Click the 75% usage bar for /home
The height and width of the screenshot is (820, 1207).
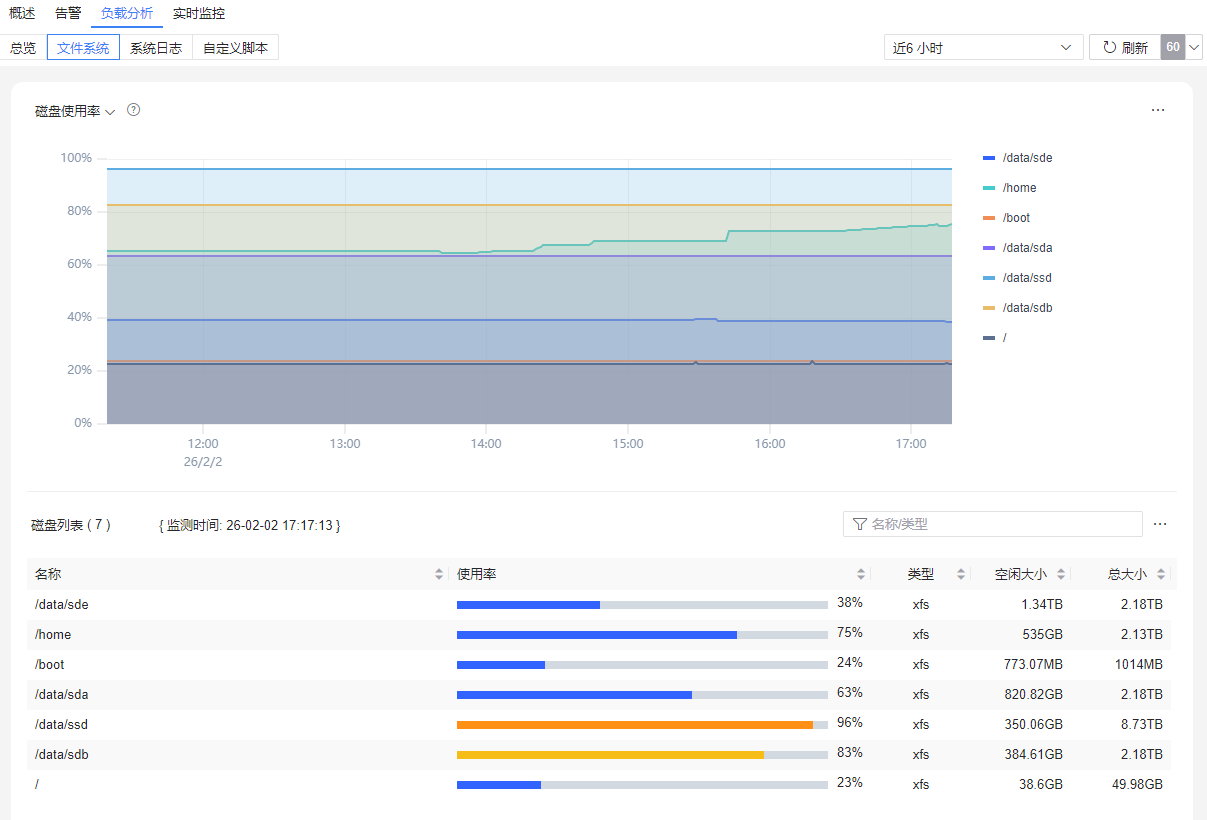pyautogui.click(x=642, y=634)
